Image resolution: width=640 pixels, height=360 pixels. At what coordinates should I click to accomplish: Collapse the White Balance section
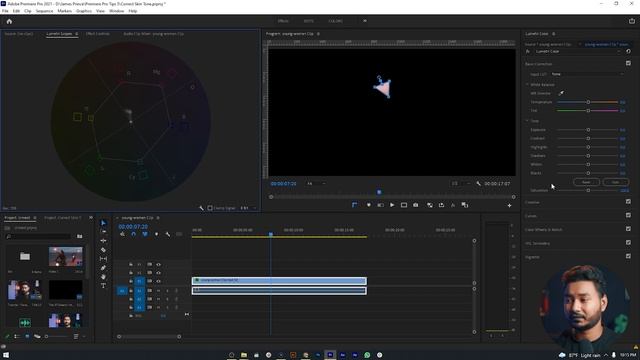point(527,84)
